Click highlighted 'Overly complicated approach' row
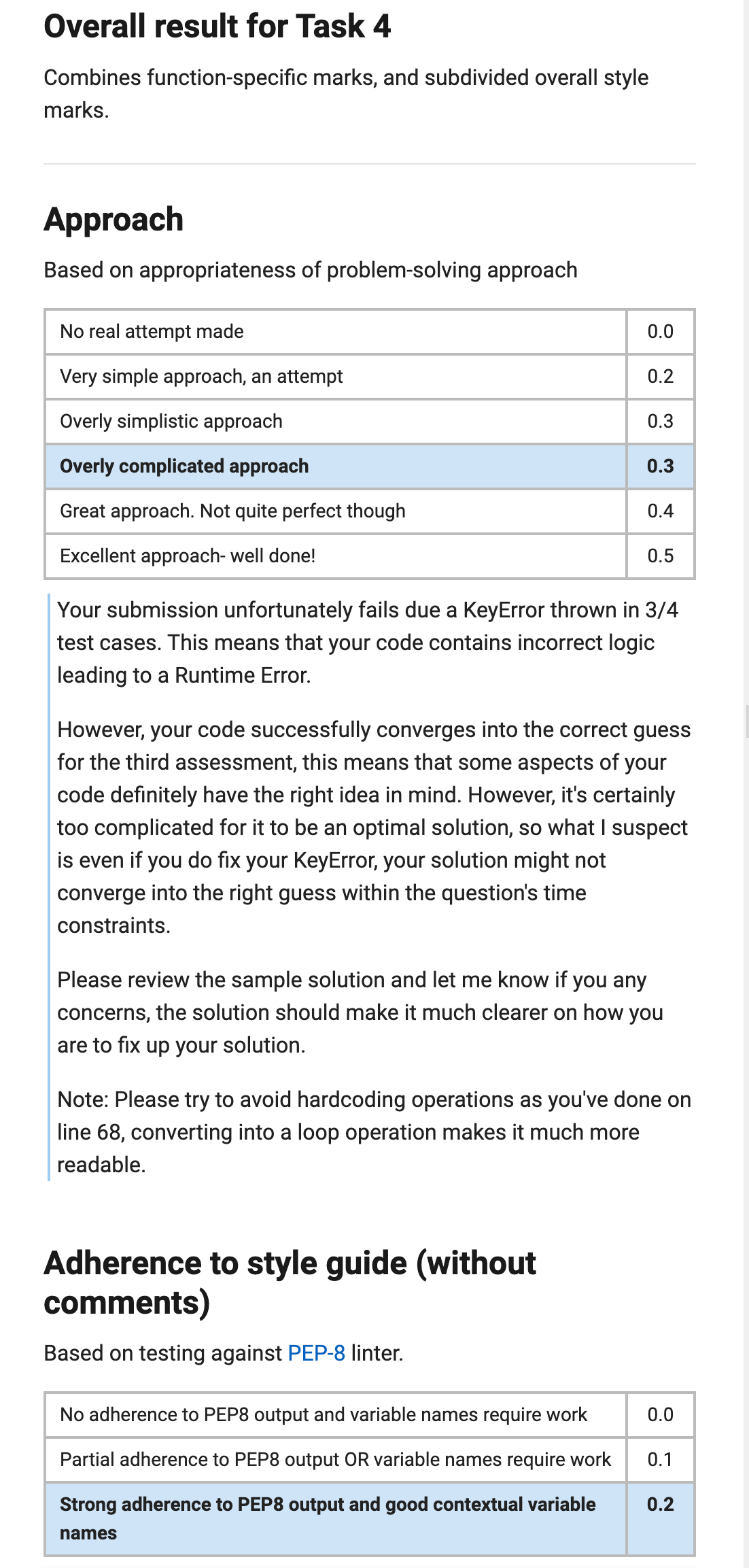The height and width of the screenshot is (1568, 749). point(370,466)
